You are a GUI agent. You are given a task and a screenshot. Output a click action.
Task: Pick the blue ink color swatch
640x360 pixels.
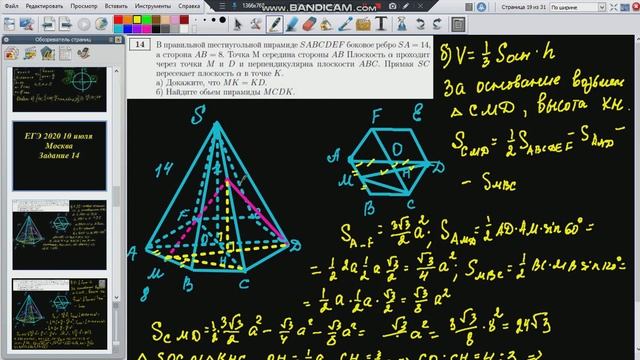(x=128, y=29)
